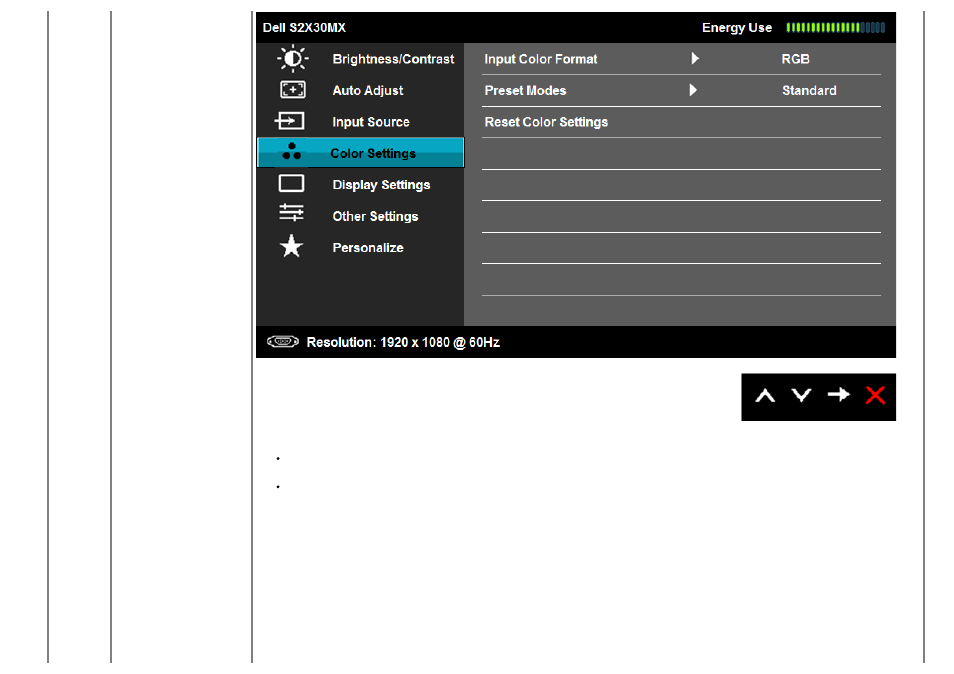954x674 pixels.
Task: Click the VGA connector icon
Action: click(282, 342)
